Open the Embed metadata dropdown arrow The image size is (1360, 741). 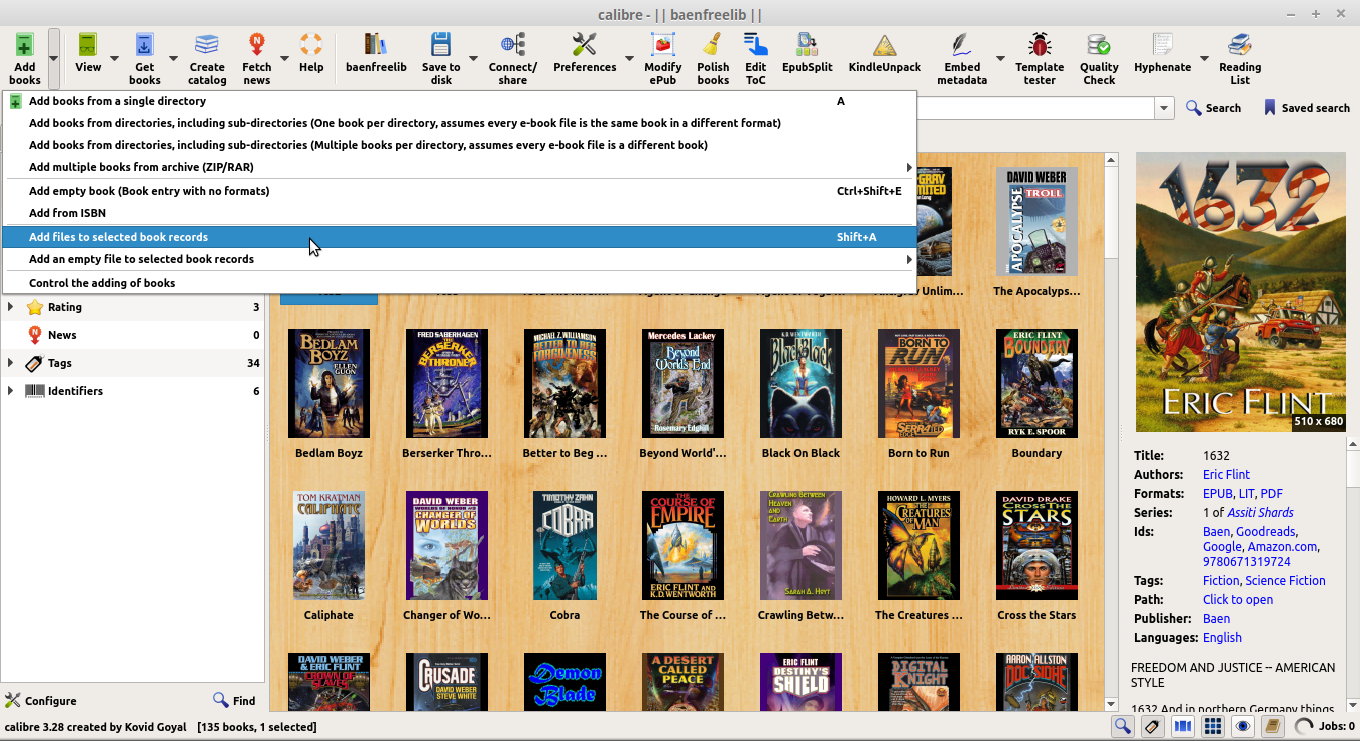pyautogui.click(x=1000, y=58)
